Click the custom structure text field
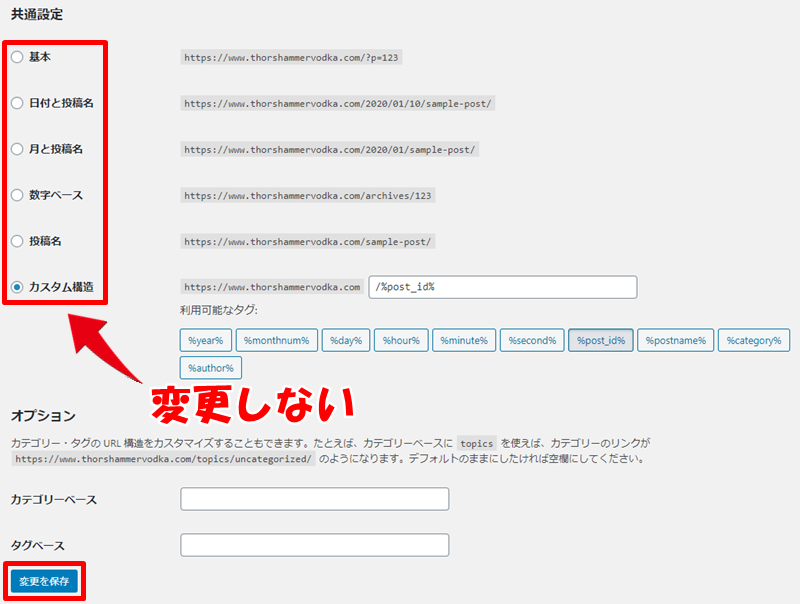The height and width of the screenshot is (604, 800). pos(503,287)
